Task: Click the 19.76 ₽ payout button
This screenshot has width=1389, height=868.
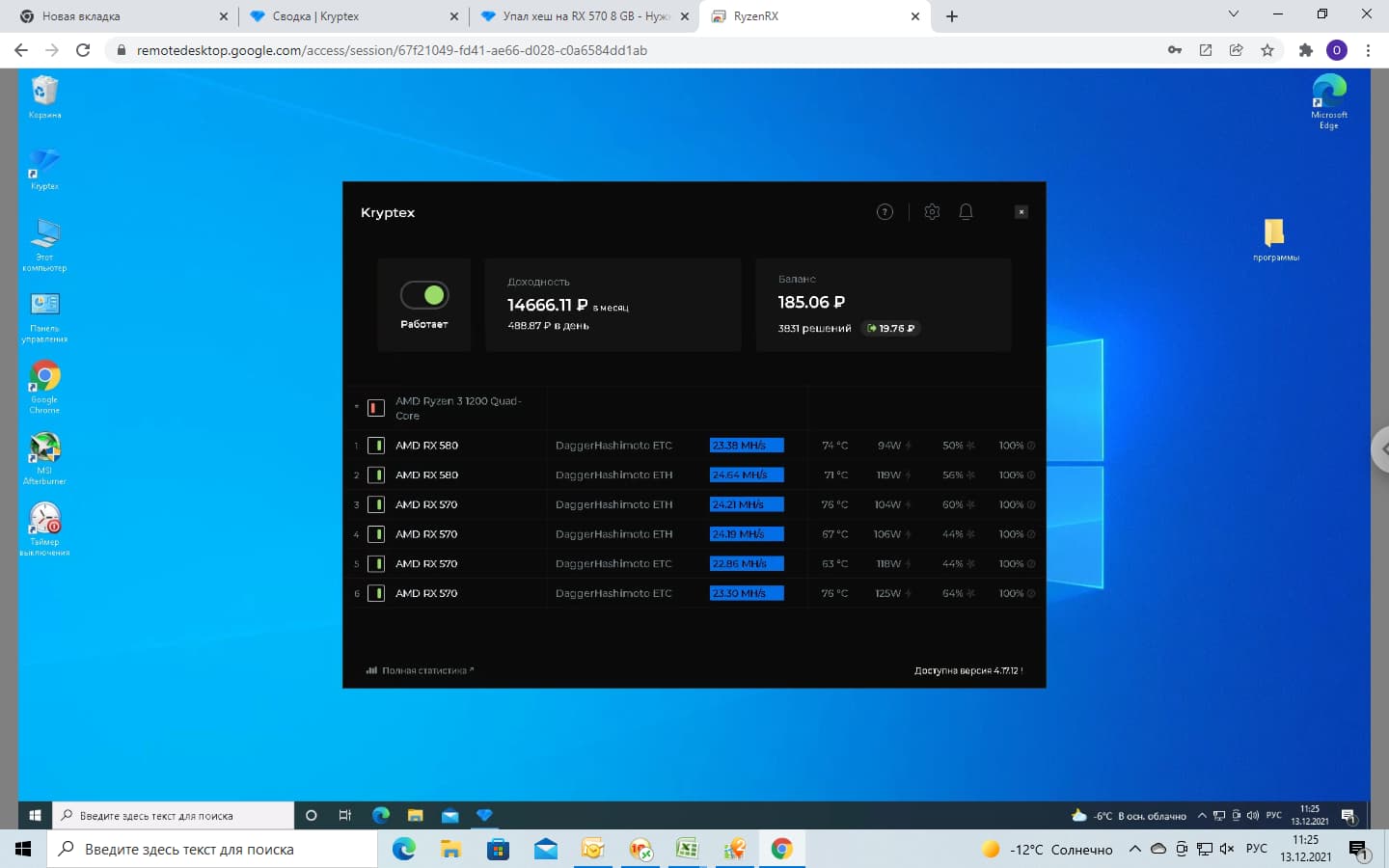Action: [x=891, y=329]
